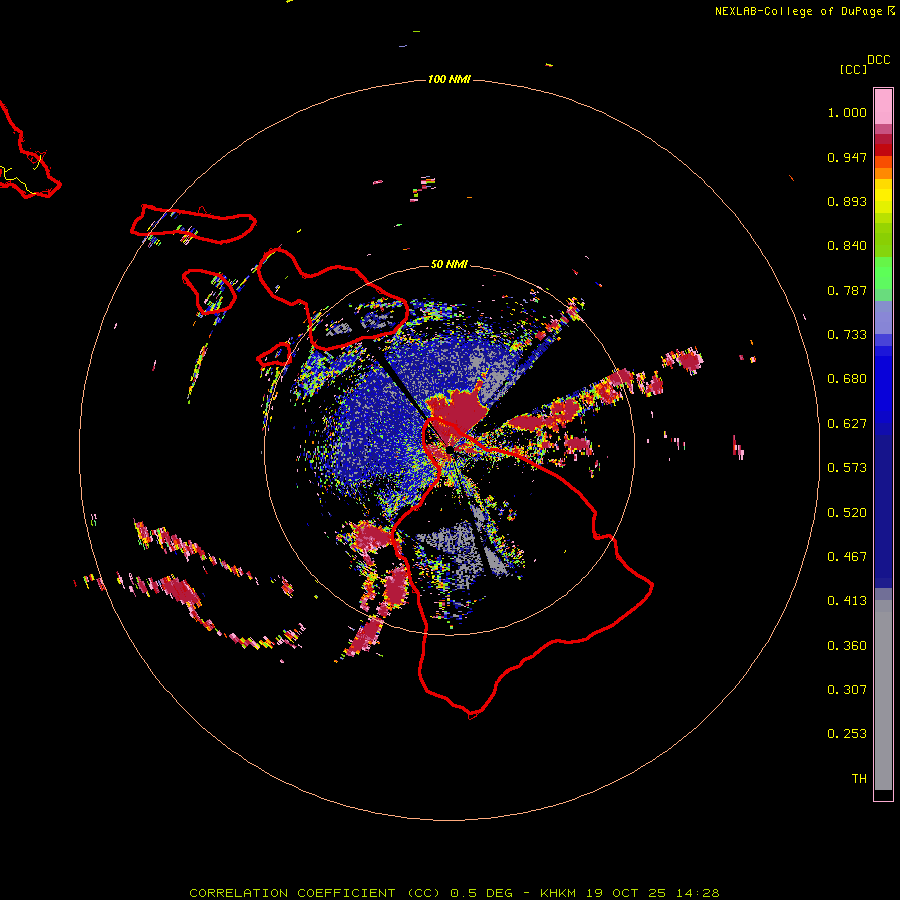The image size is (900, 900).
Task: Click the large crimson echo north of radar center
Action: pos(458,410)
